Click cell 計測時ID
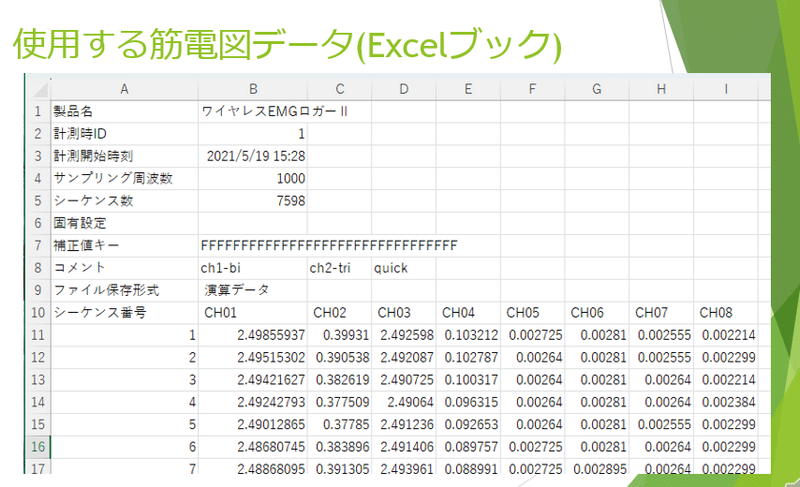 pyautogui.click(x=124, y=134)
